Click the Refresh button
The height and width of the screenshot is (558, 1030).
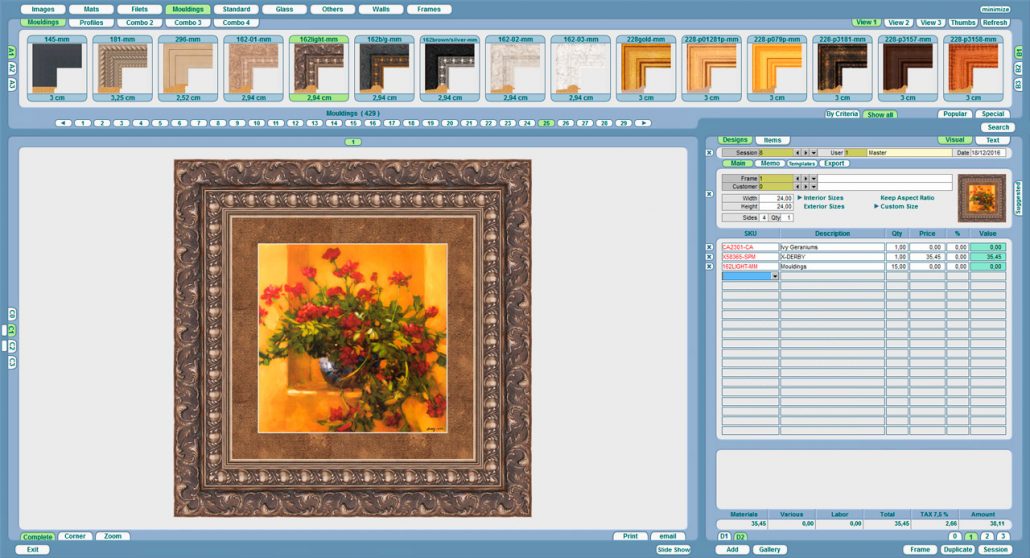click(995, 22)
